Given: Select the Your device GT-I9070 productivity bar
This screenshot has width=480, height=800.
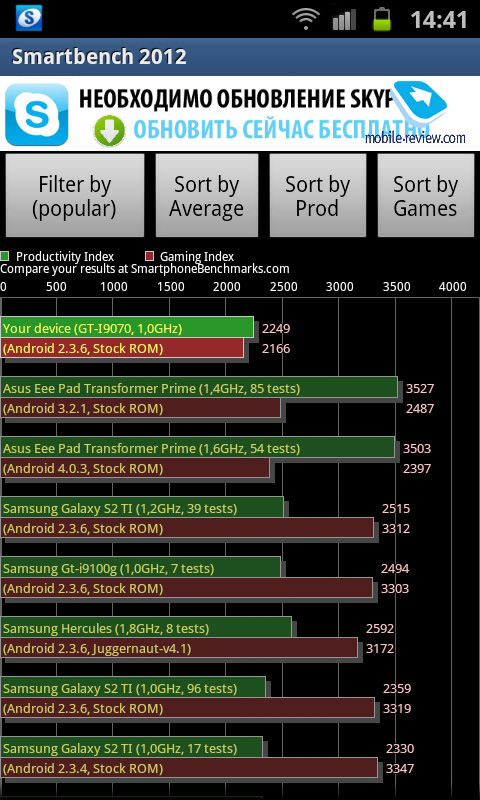Looking at the screenshot, I should tap(127, 328).
